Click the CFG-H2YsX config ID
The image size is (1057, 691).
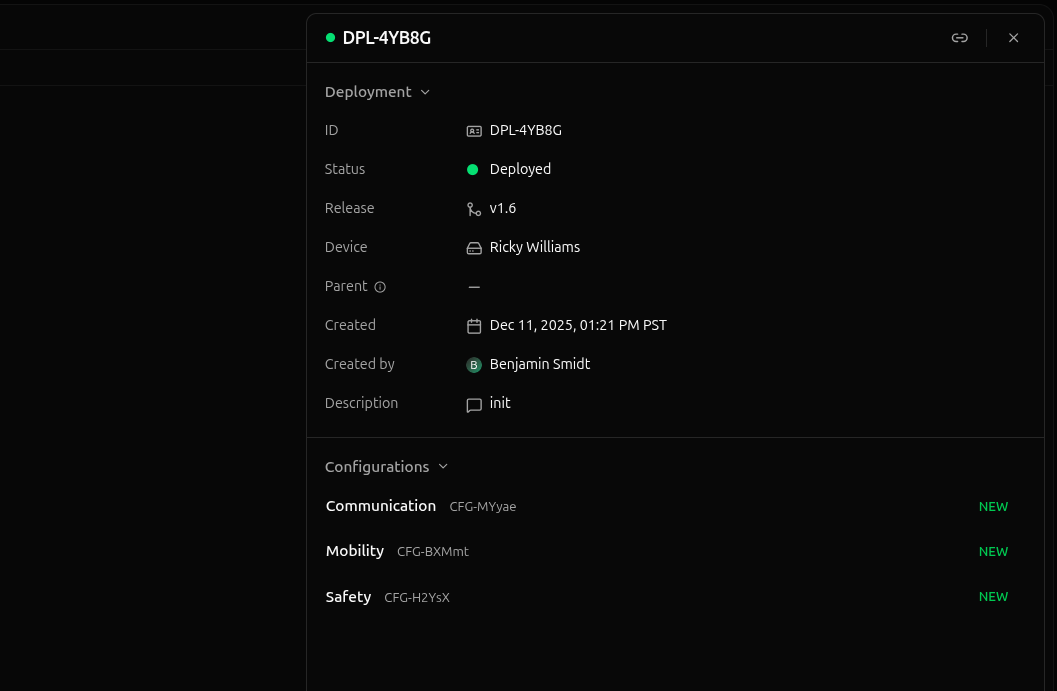(x=417, y=598)
